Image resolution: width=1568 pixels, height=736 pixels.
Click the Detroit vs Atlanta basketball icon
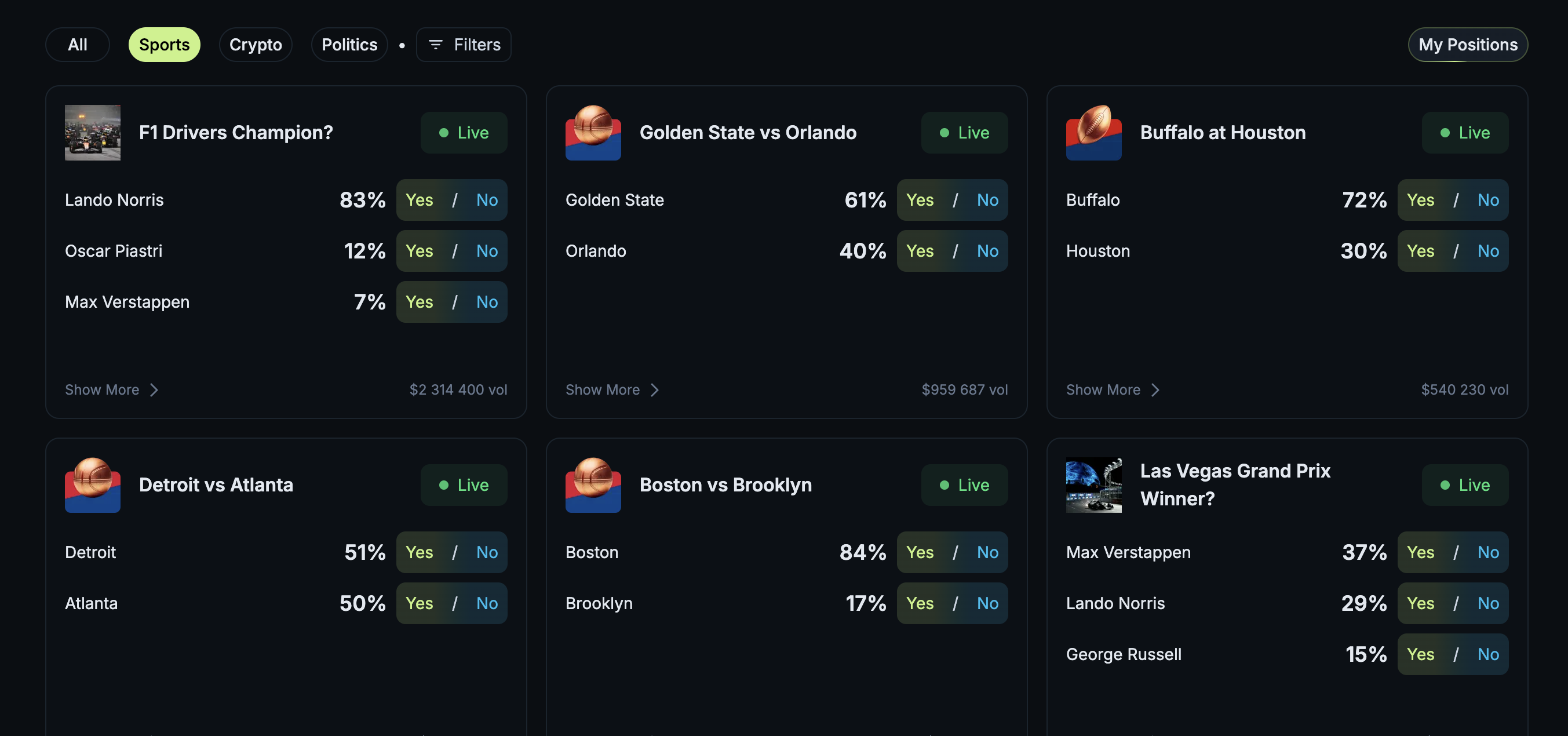click(93, 485)
